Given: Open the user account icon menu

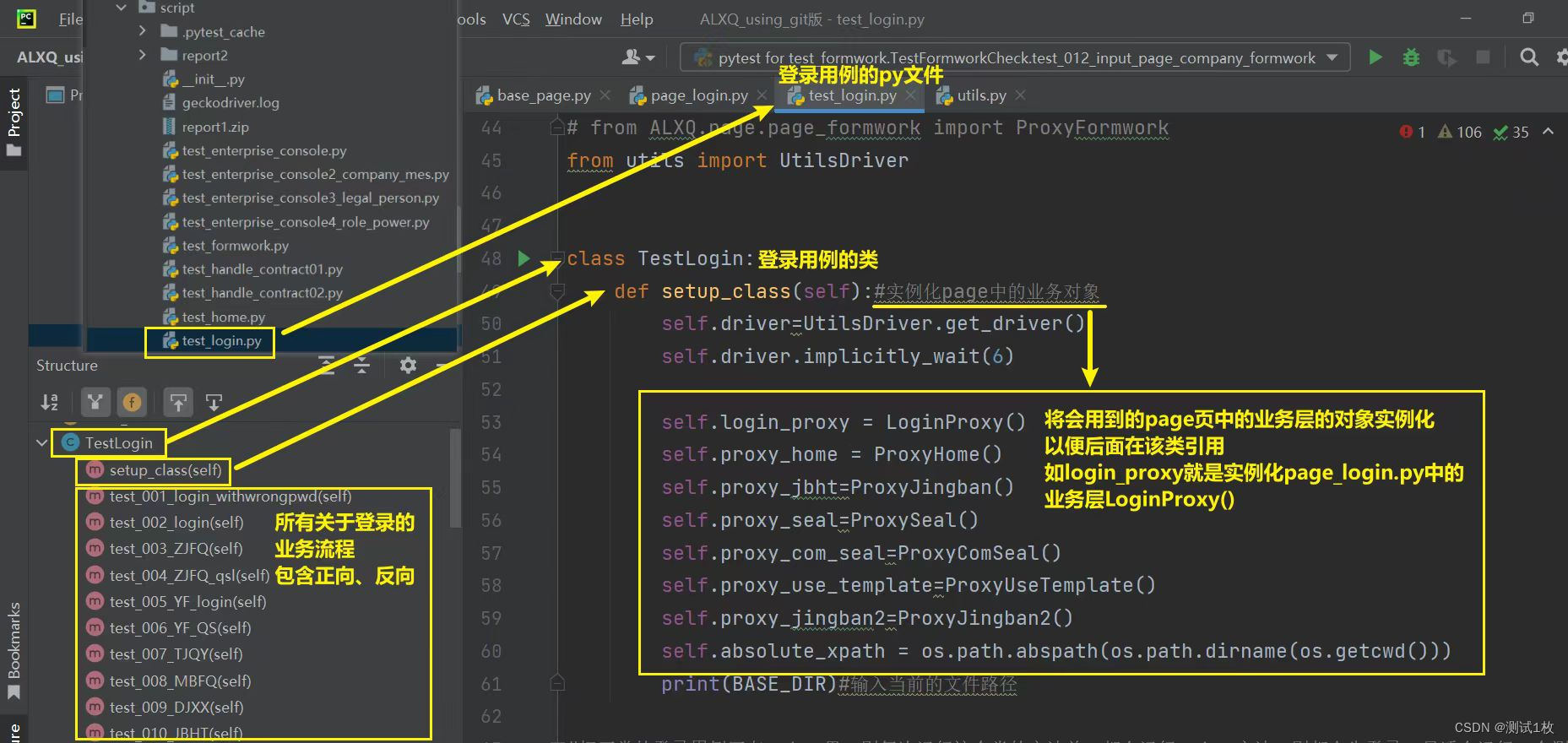Looking at the screenshot, I should coord(638,57).
